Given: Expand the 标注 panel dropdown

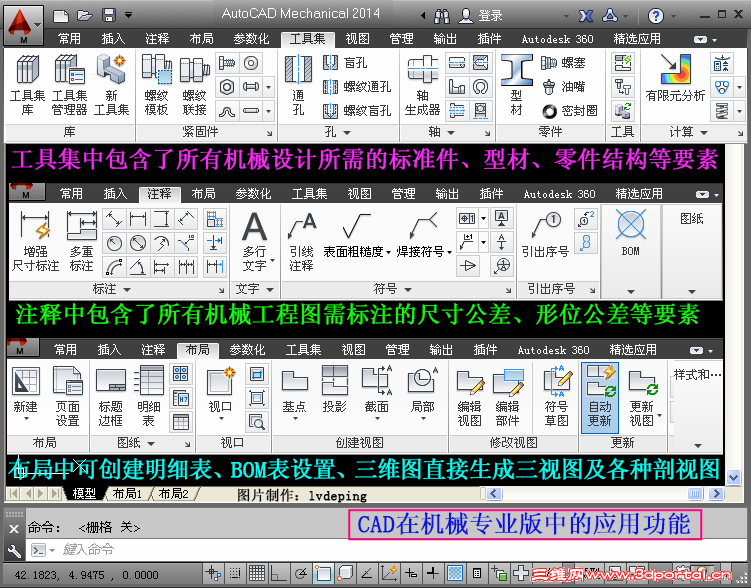Looking at the screenshot, I should [127, 290].
